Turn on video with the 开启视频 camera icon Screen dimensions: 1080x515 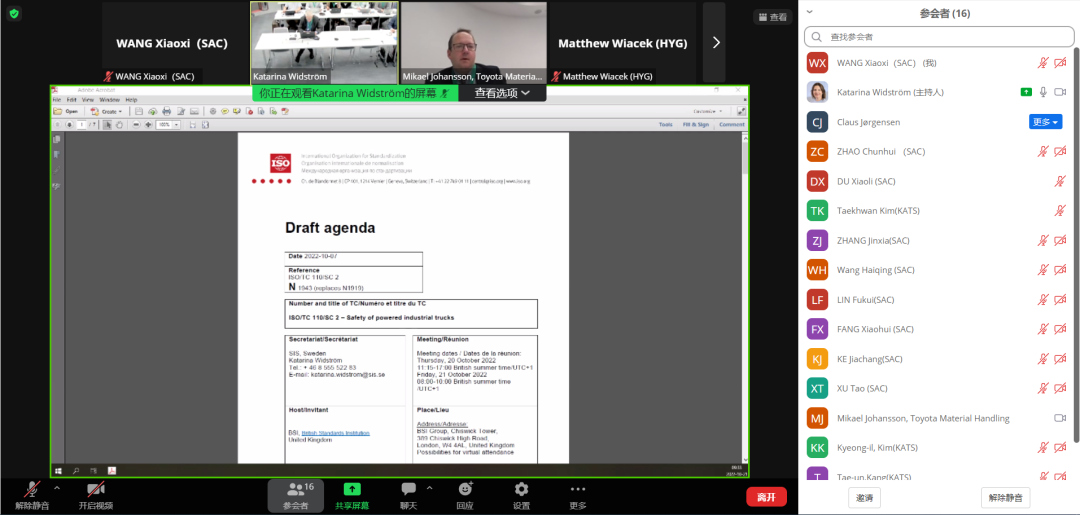point(96,489)
